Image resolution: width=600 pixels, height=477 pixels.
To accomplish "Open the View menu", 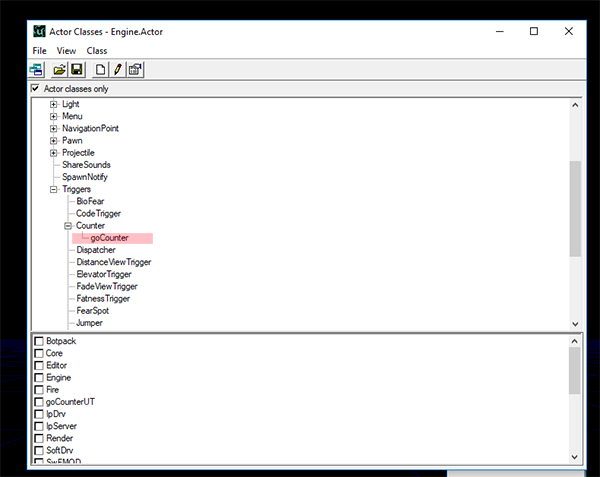I will (66, 51).
